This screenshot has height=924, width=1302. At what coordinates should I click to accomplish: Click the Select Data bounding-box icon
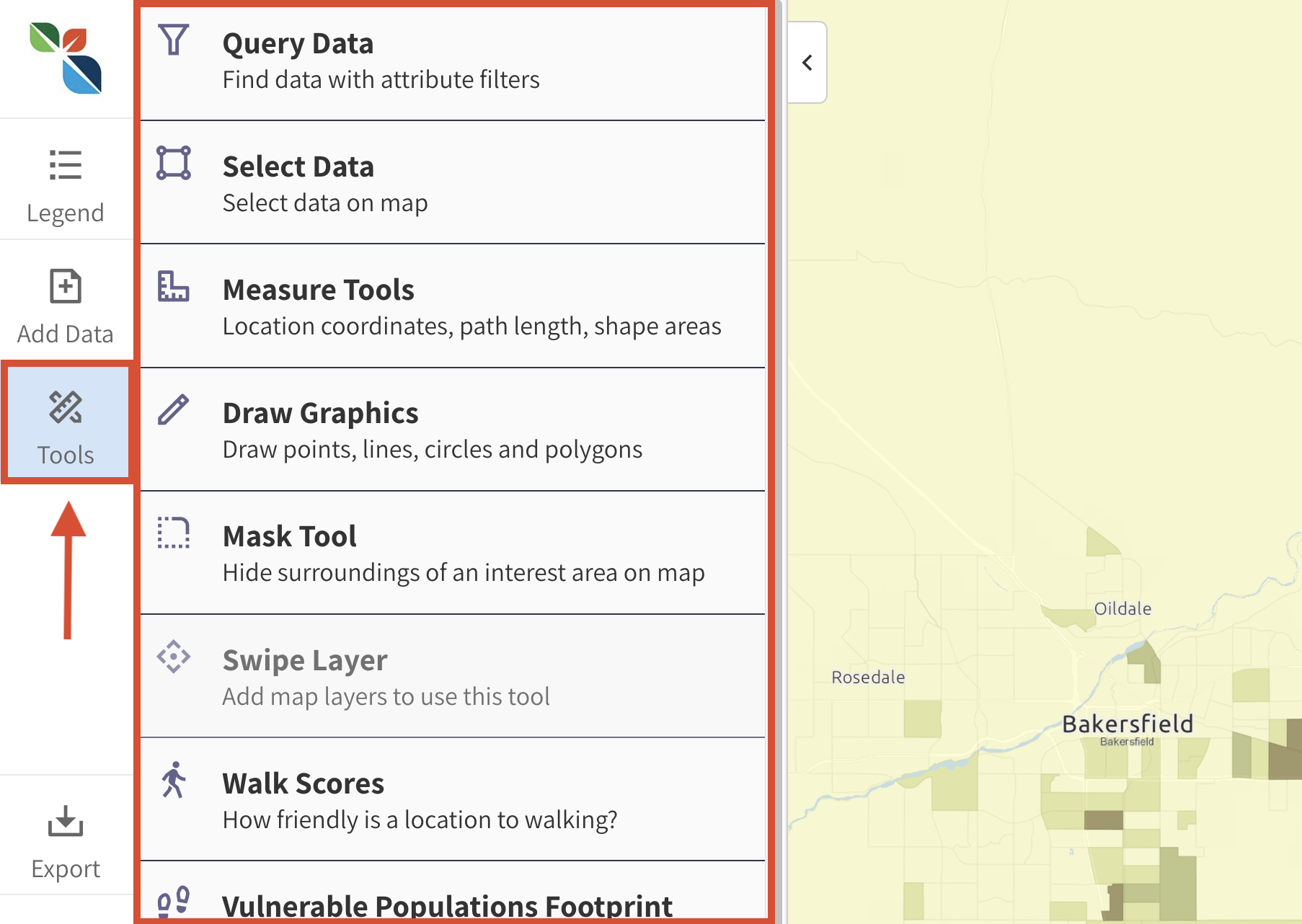coord(174,164)
